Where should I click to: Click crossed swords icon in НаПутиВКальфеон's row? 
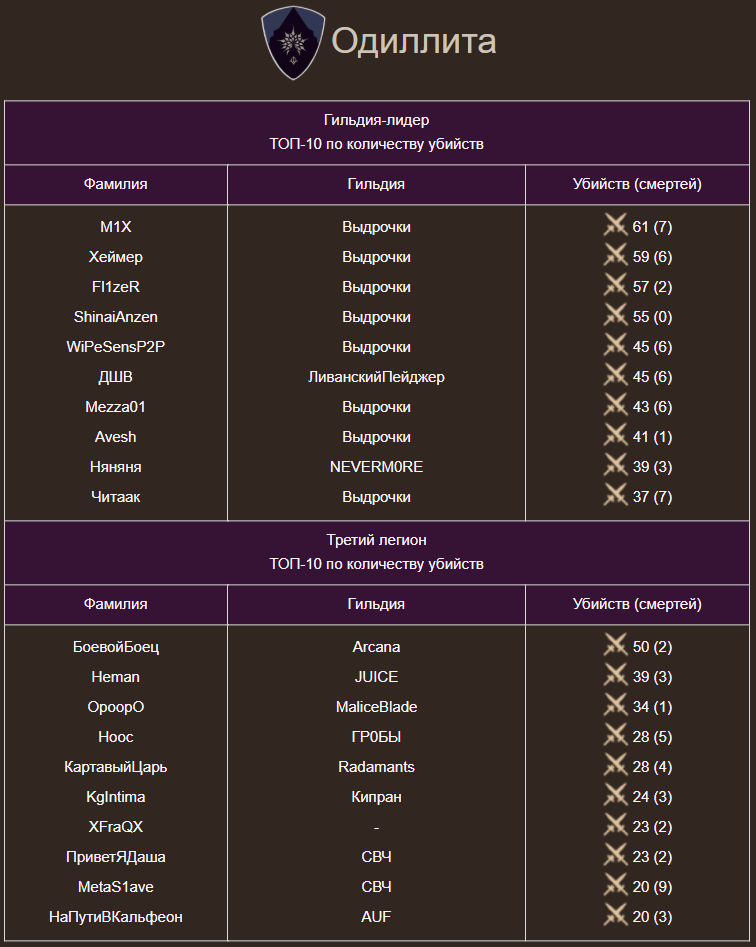click(x=615, y=916)
